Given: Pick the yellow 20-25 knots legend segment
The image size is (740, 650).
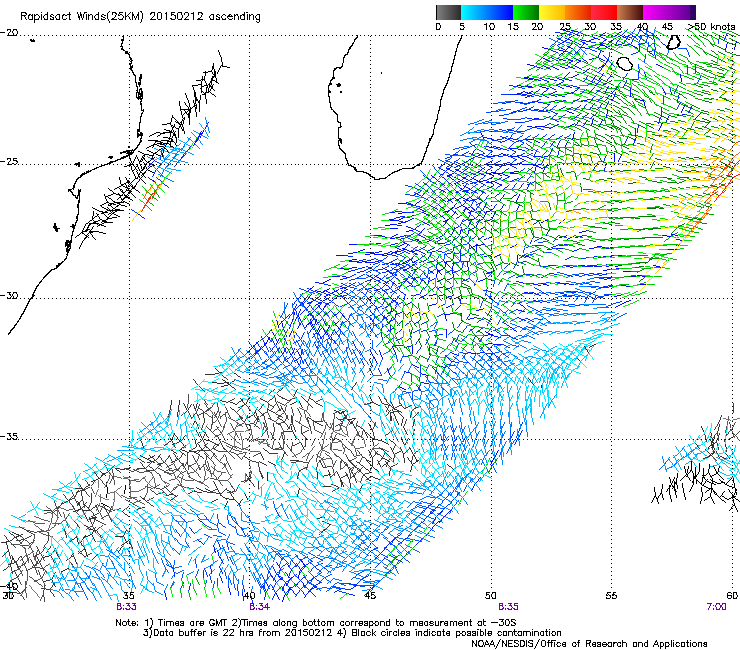Looking at the screenshot, I should (552, 12).
